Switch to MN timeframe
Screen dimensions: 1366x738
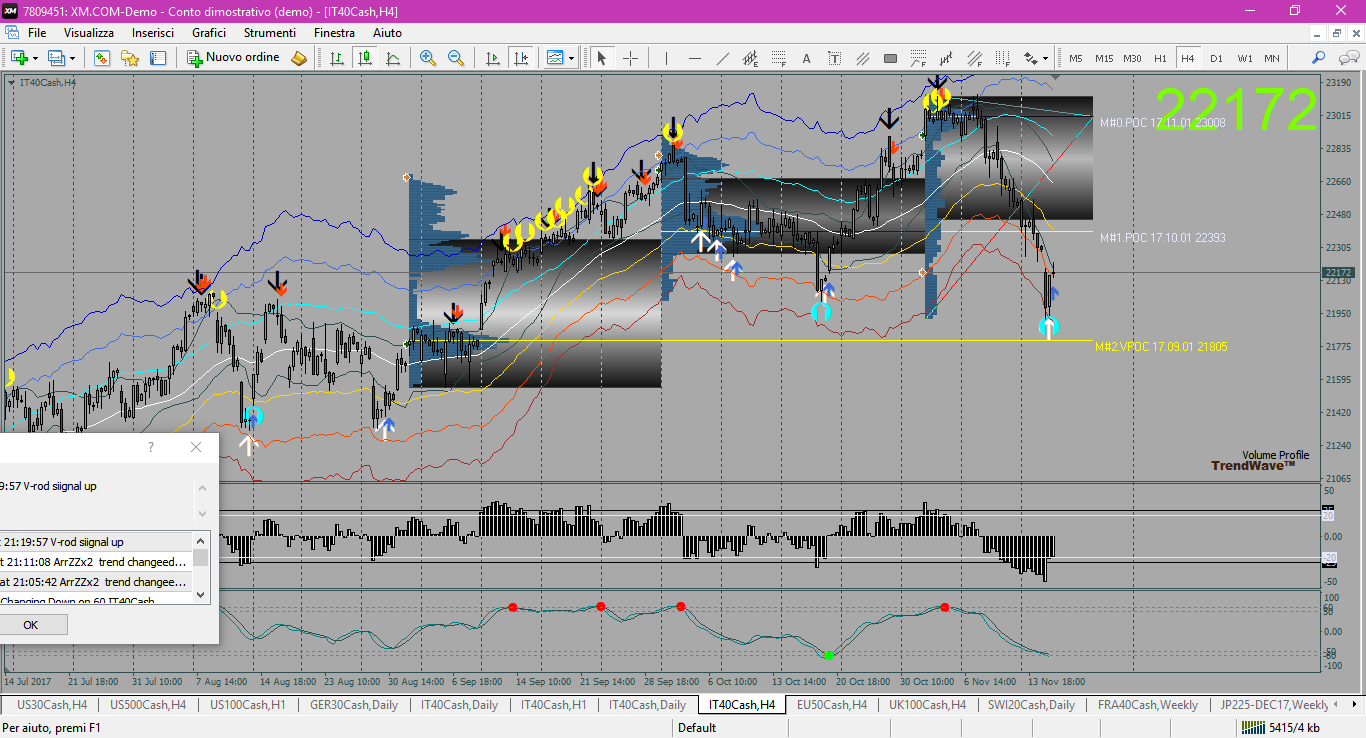click(1272, 58)
